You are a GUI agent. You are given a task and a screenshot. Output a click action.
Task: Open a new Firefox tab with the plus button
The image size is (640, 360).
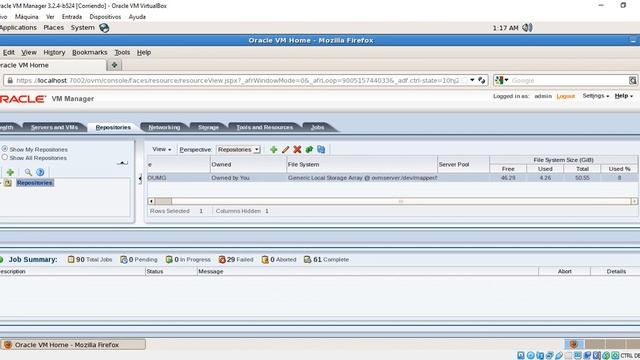tap(114, 65)
